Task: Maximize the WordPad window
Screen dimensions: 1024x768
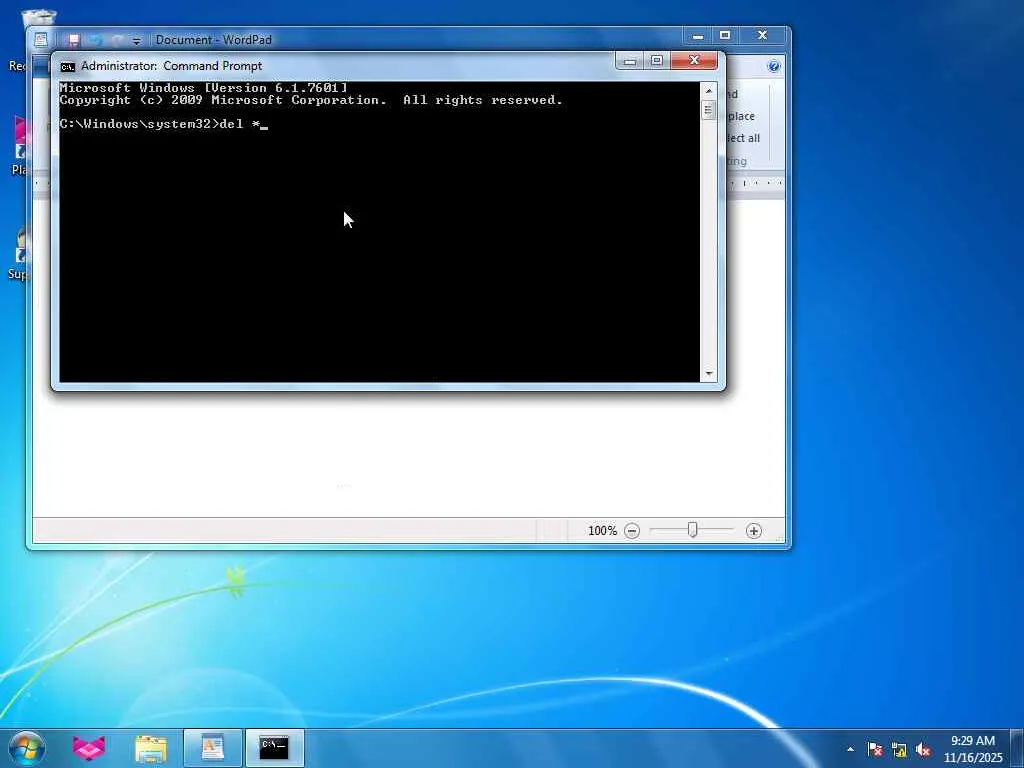Action: point(725,36)
